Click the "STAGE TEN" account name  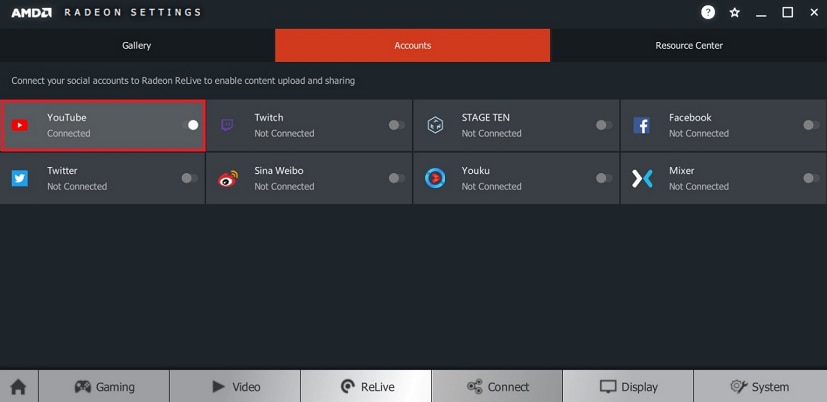click(x=486, y=118)
